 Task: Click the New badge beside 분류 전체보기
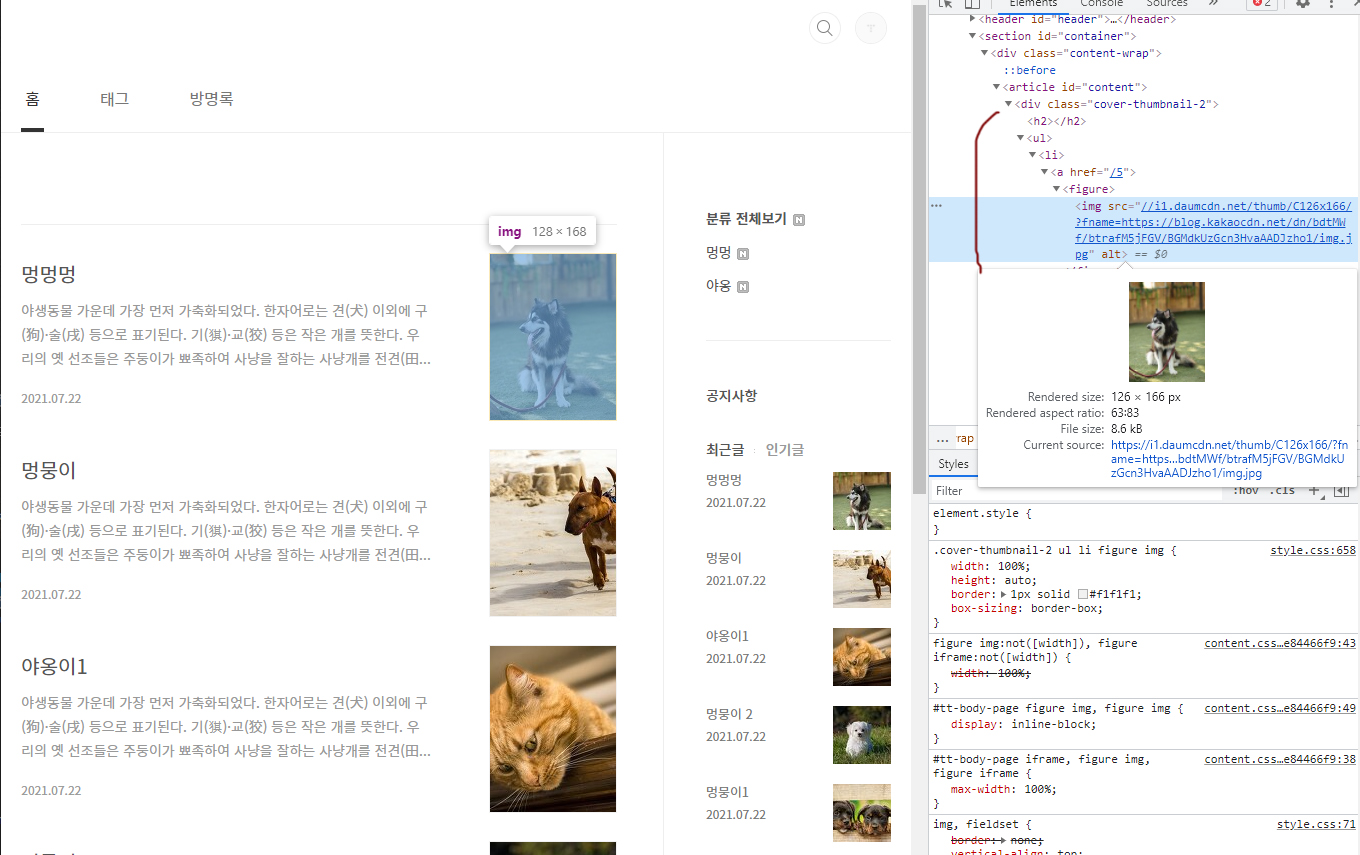799,220
